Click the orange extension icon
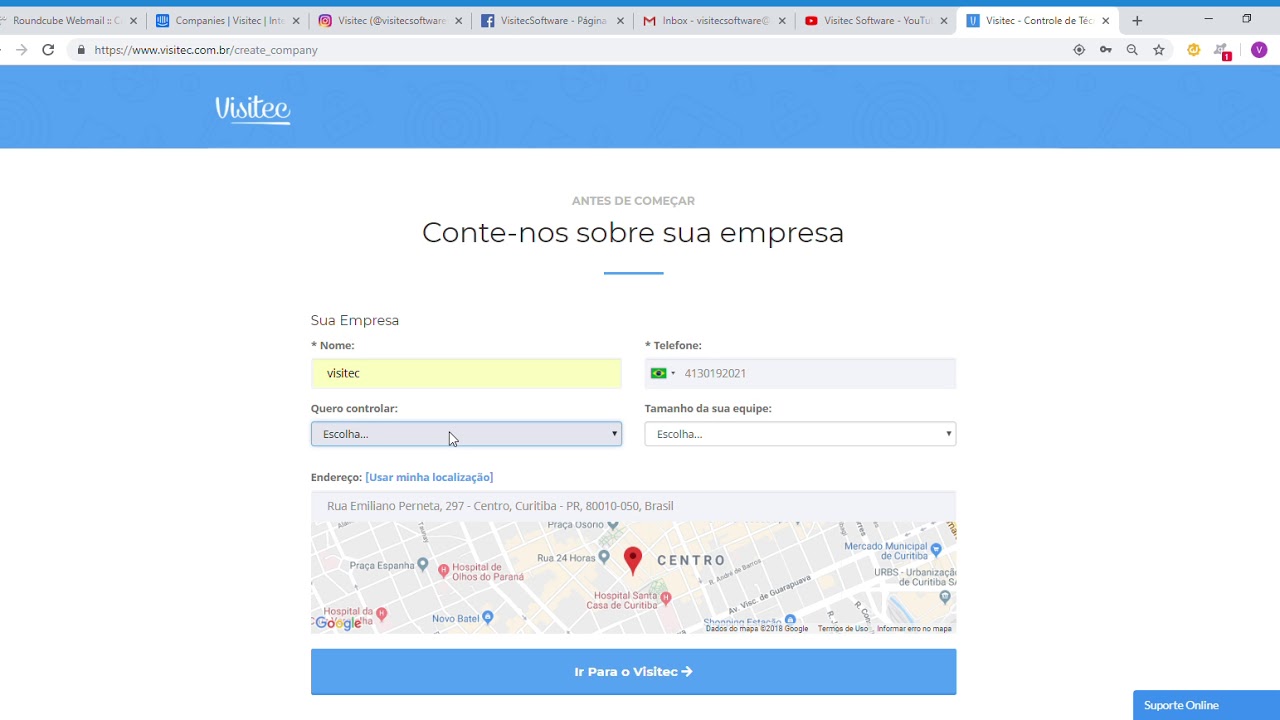 (1193, 50)
